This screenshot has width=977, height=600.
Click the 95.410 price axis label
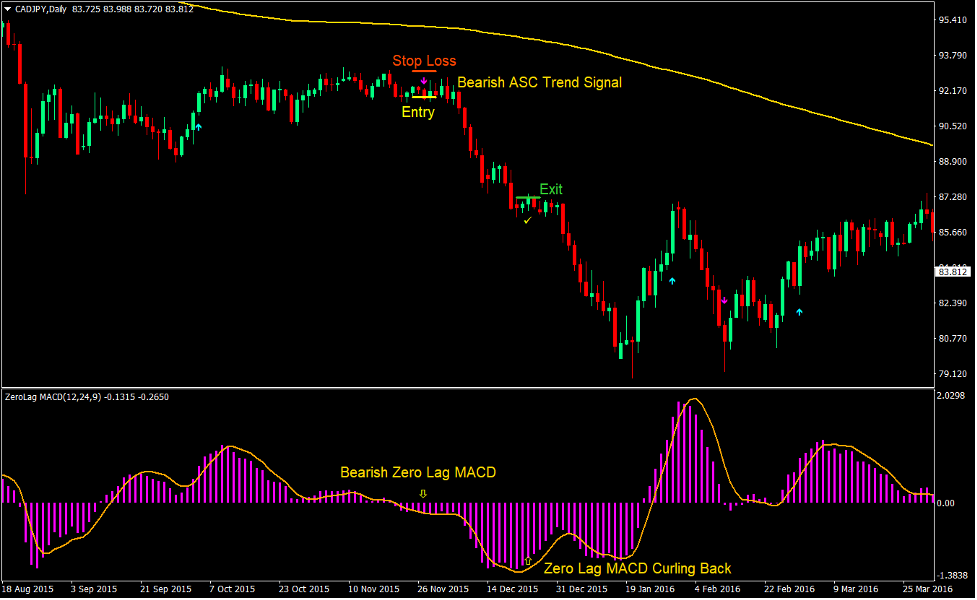(953, 20)
